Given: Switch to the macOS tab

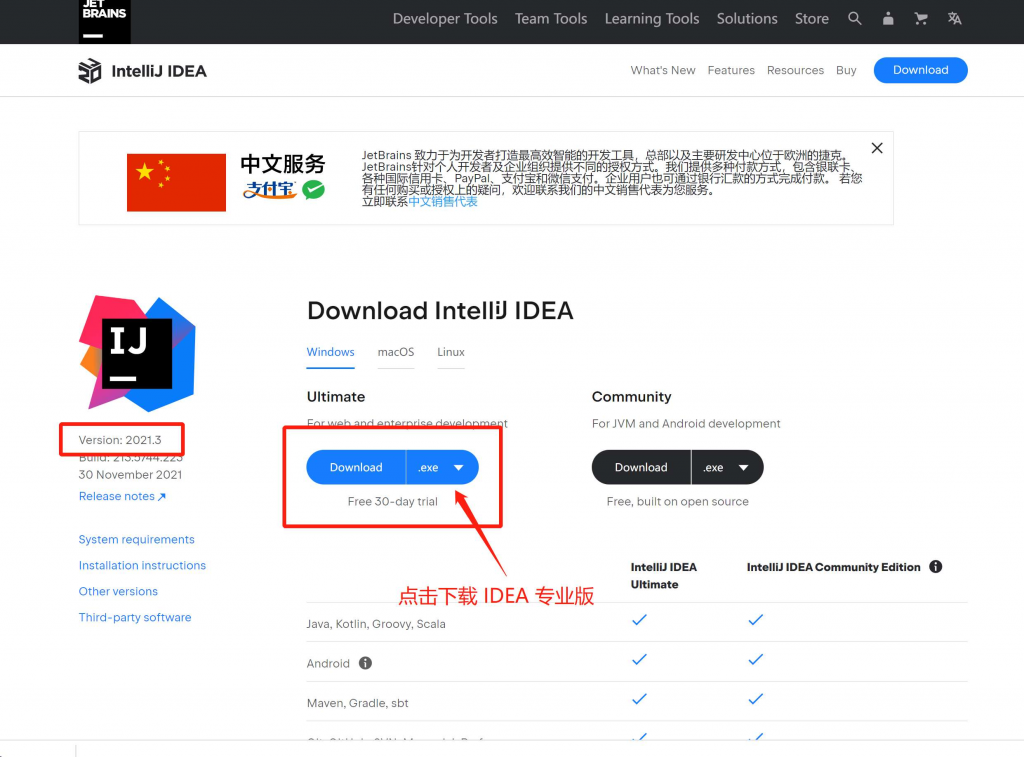Looking at the screenshot, I should coord(396,352).
